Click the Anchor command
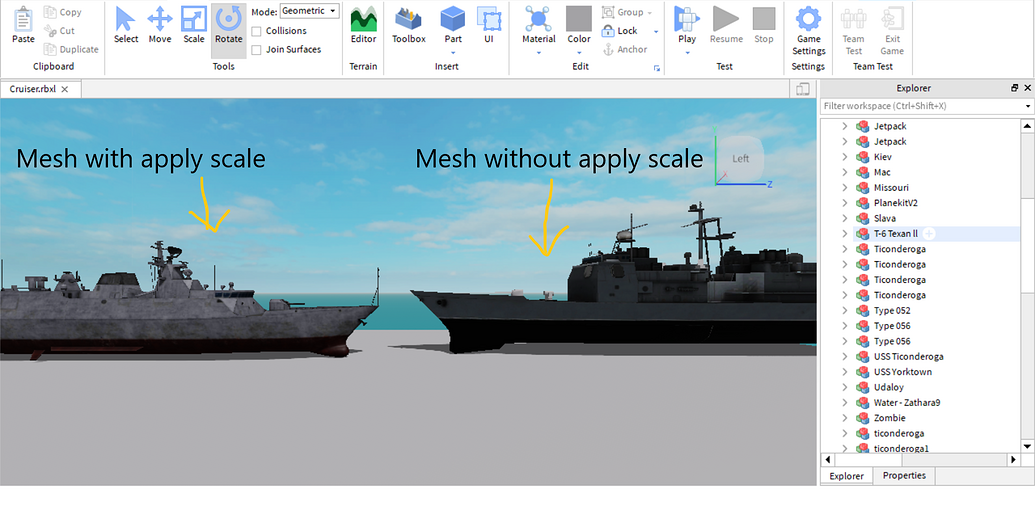The width and height of the screenshot is (1035, 508). click(x=625, y=49)
